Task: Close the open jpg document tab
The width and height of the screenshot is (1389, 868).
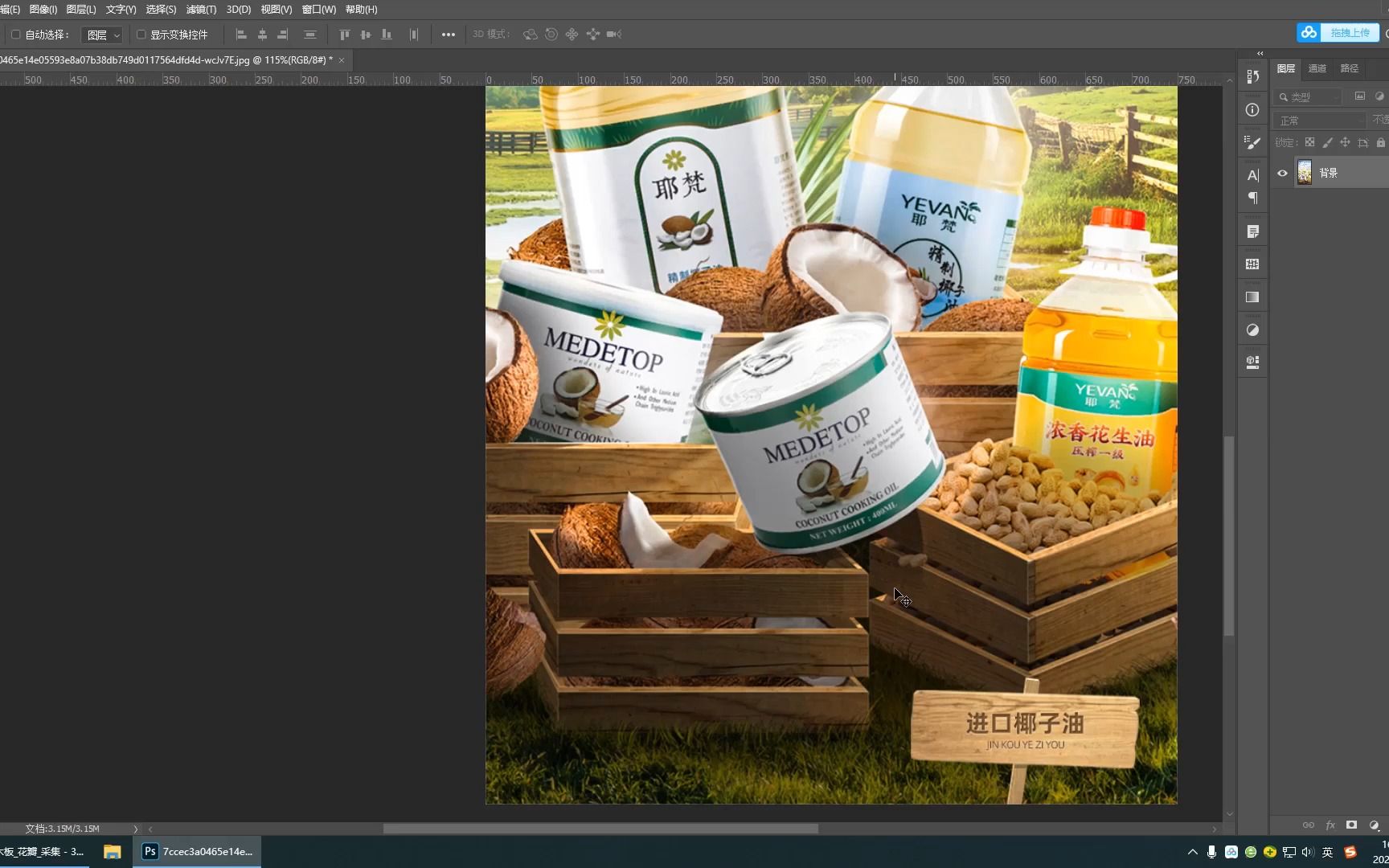Action: 342,60
